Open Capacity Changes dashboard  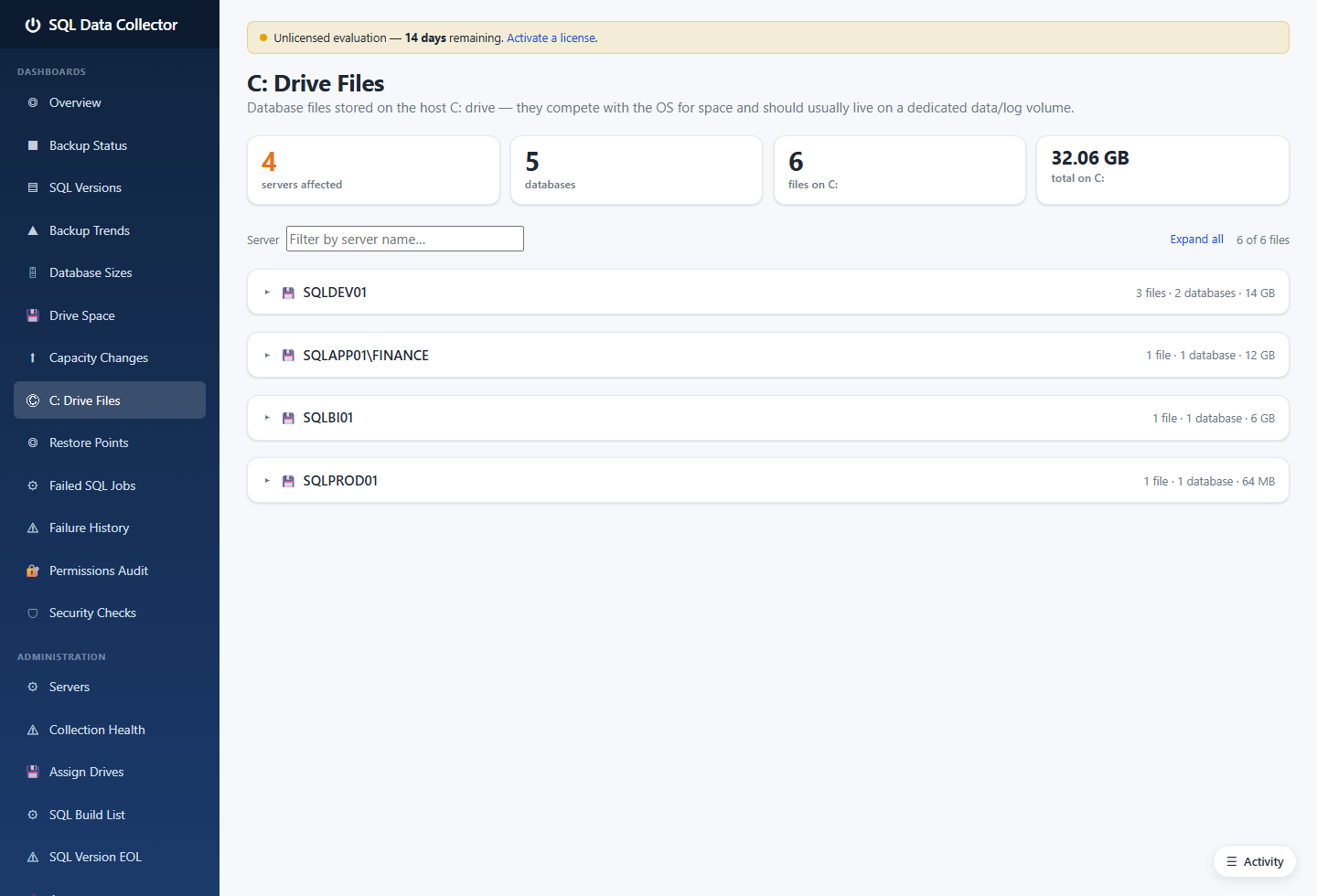click(110, 357)
